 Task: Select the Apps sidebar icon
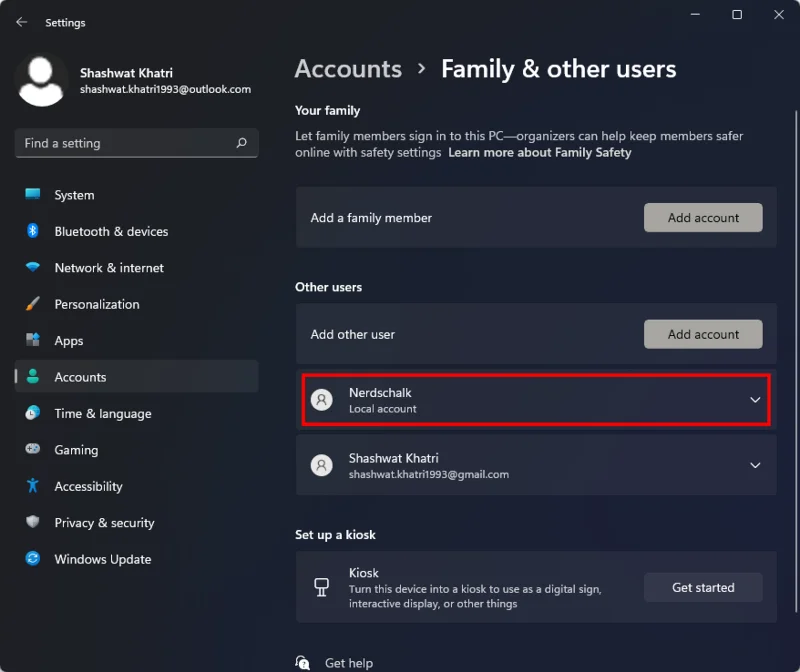(31, 340)
